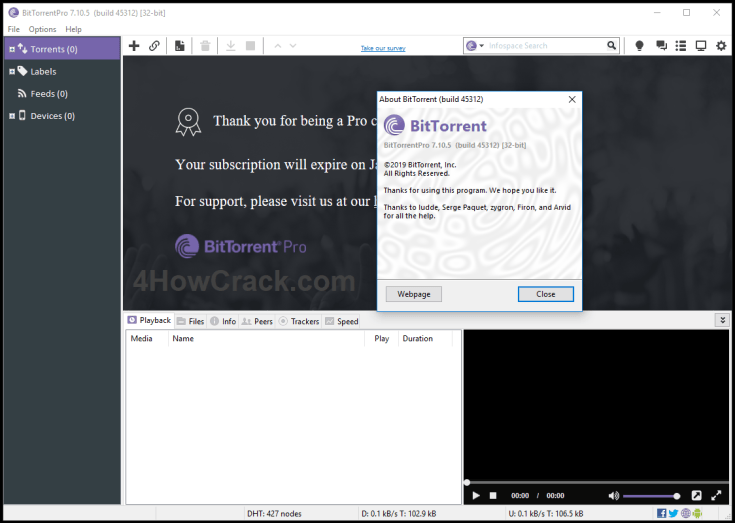
Task: Toggle the list view icon
Action: click(681, 45)
